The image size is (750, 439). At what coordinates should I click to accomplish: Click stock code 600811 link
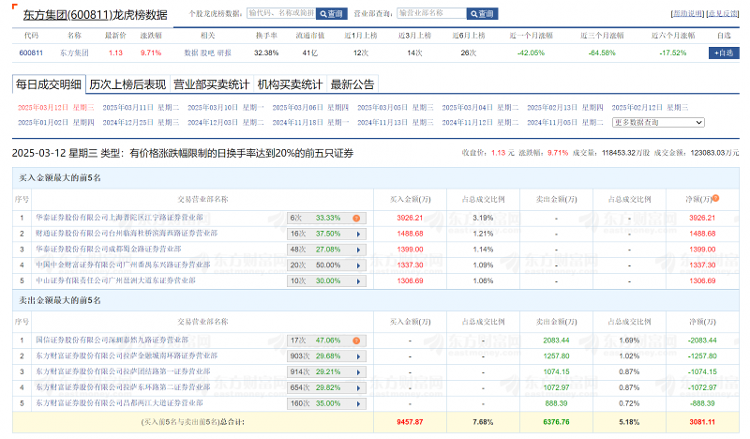31,52
